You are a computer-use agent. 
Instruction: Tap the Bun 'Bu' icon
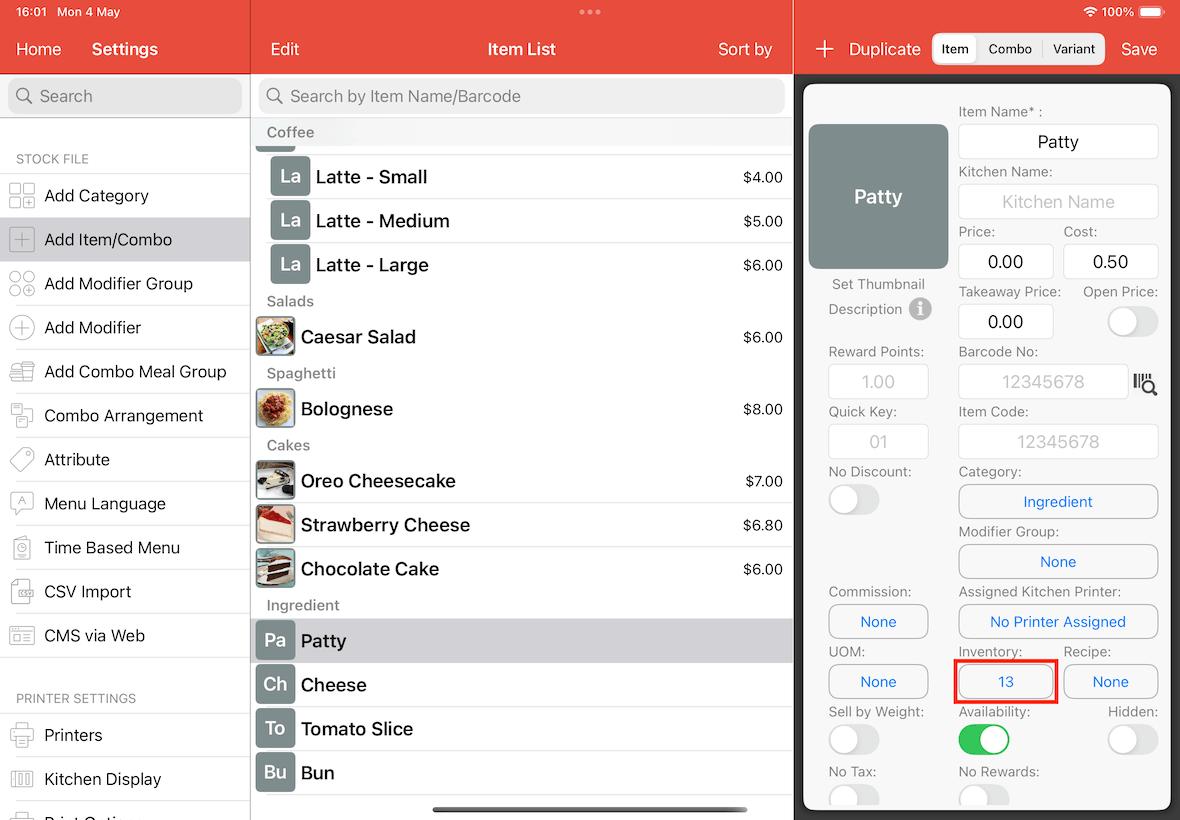[275, 773]
